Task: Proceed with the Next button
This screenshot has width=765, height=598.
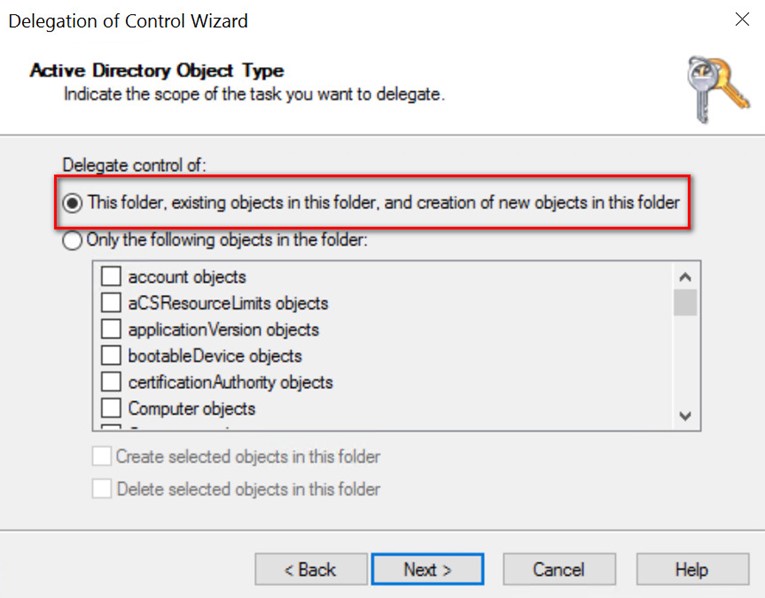Action: [x=427, y=569]
